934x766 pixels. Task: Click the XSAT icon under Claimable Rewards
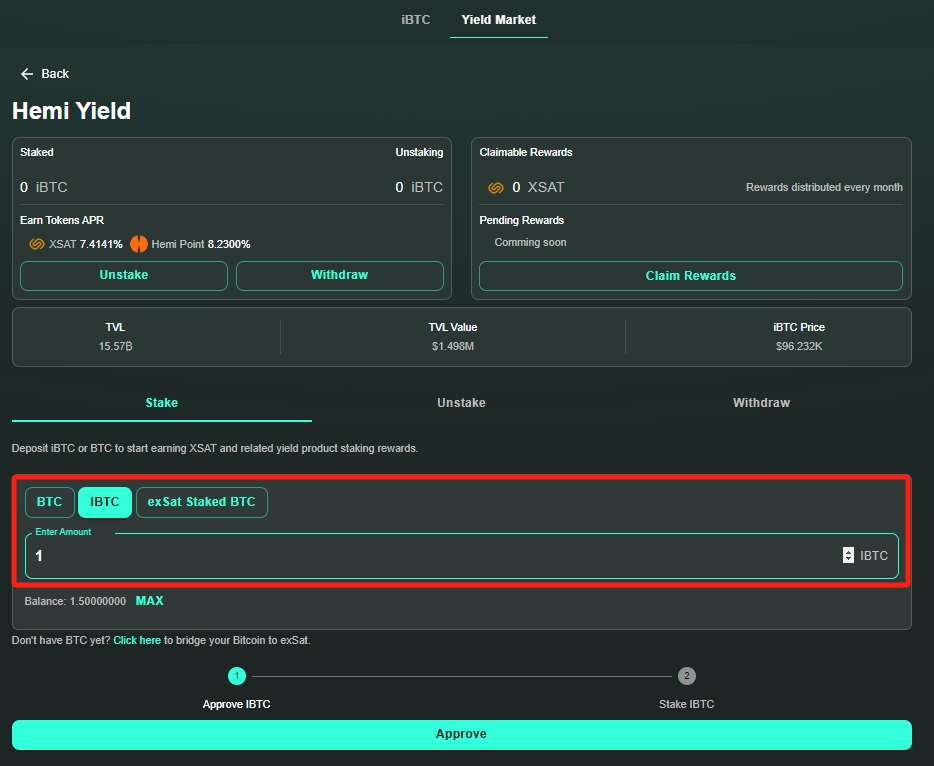coord(496,187)
